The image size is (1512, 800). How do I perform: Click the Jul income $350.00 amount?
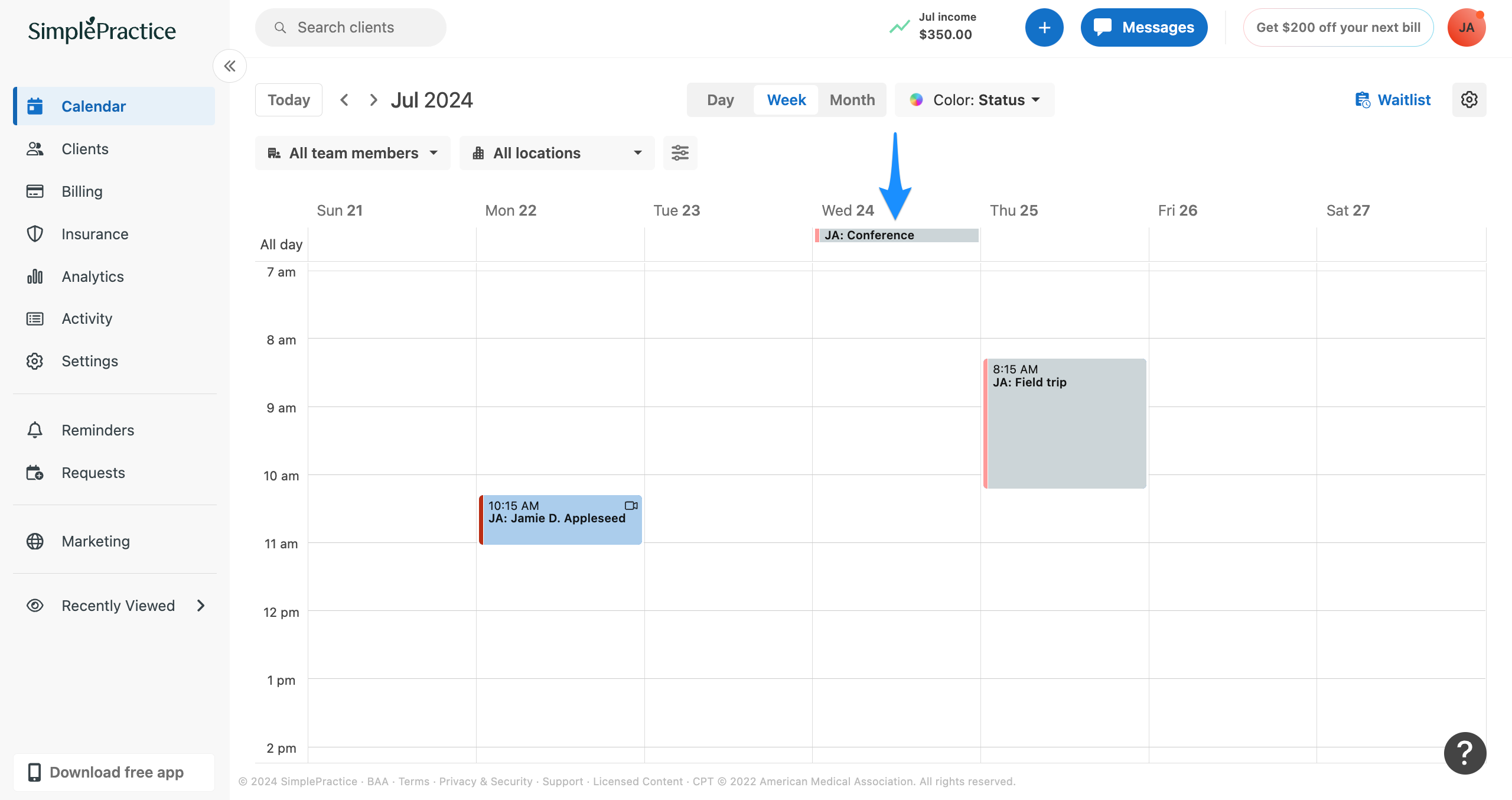pyautogui.click(x=946, y=34)
